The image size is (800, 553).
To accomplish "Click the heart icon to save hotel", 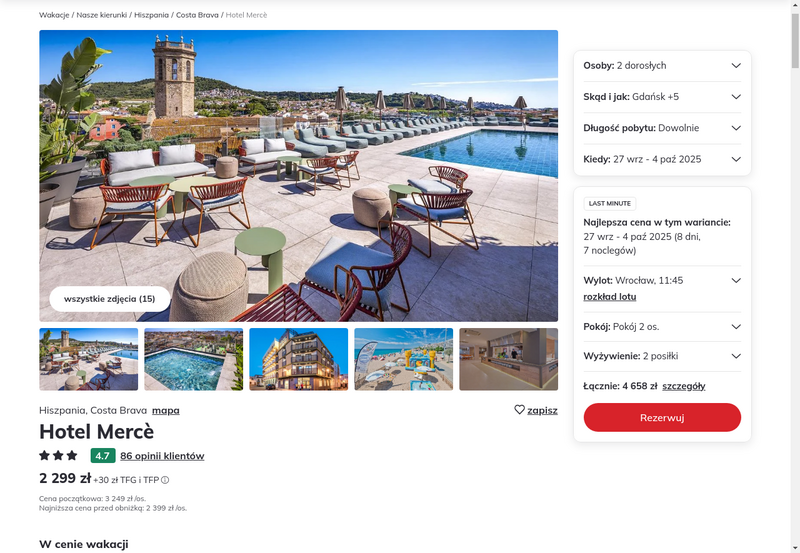I will tap(519, 410).
